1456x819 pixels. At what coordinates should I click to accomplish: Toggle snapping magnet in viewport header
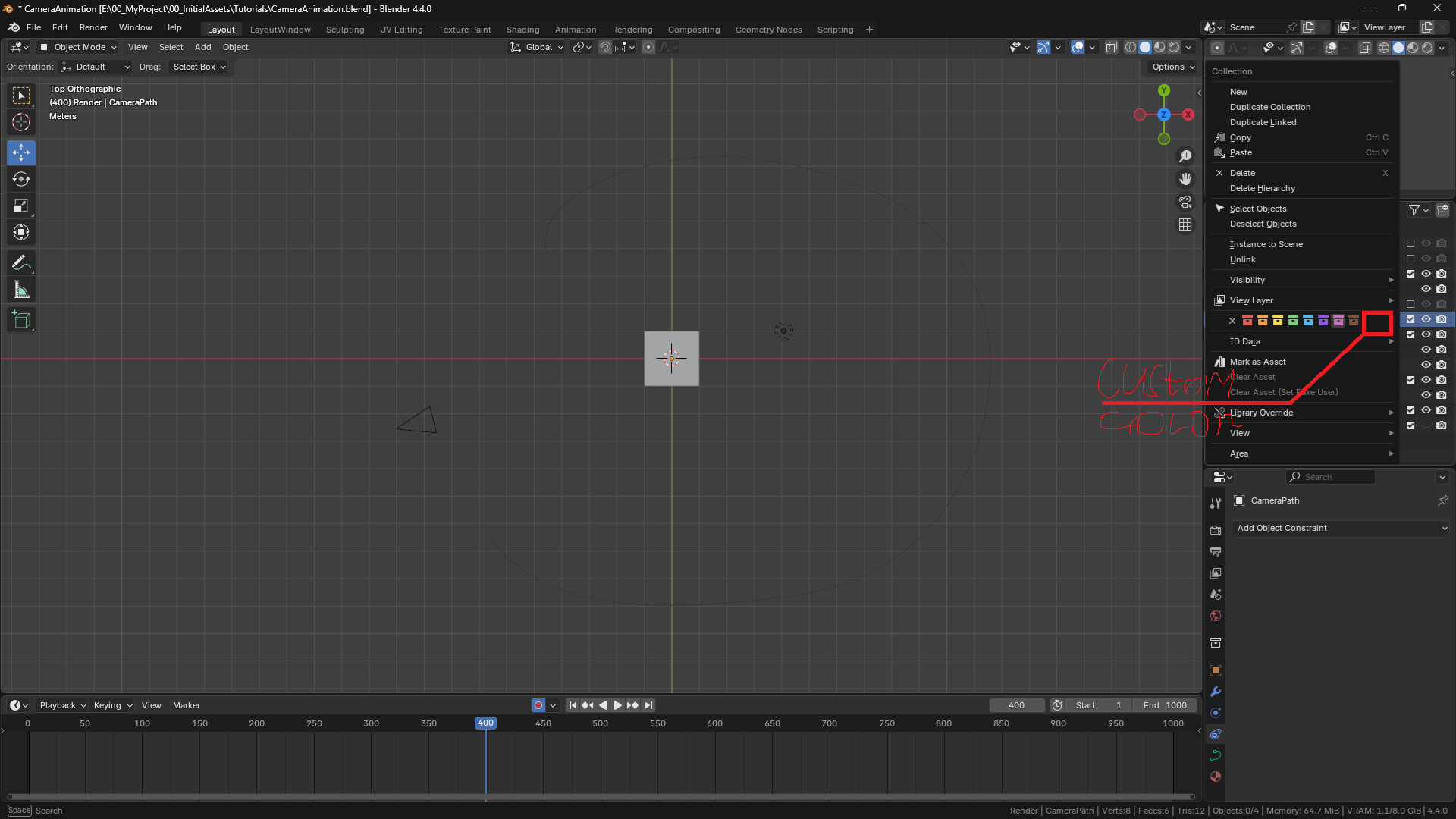pyautogui.click(x=605, y=47)
